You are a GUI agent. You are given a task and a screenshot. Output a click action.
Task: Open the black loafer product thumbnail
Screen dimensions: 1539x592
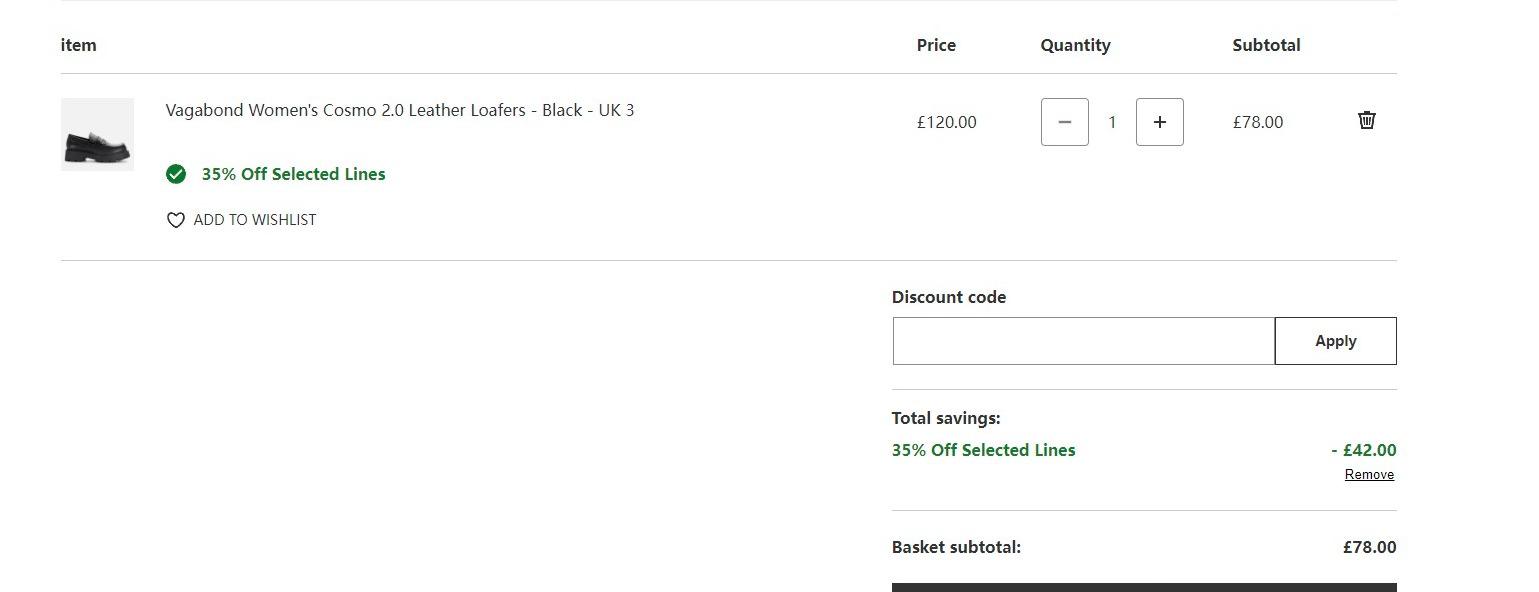[97, 134]
